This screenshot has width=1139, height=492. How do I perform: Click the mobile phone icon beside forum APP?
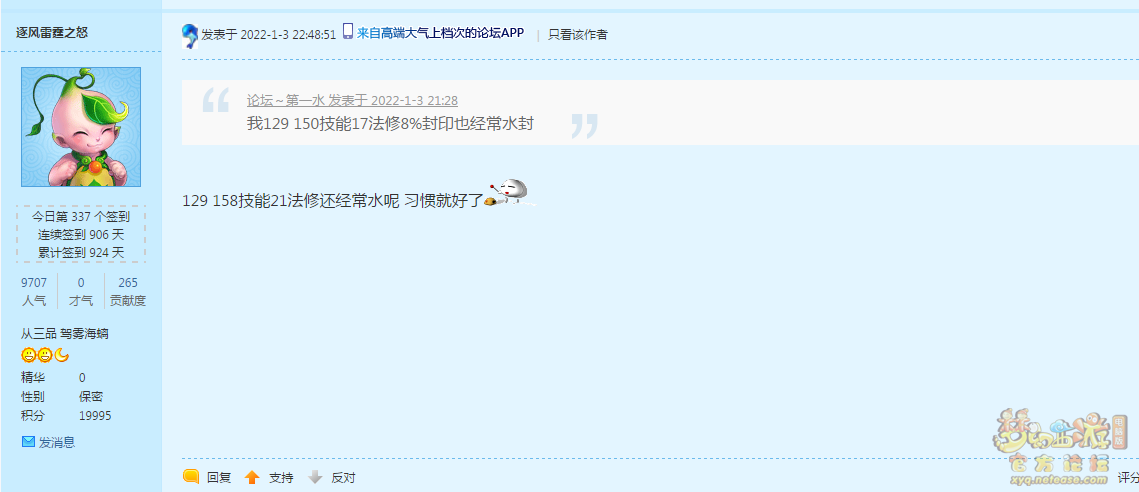coord(348,31)
